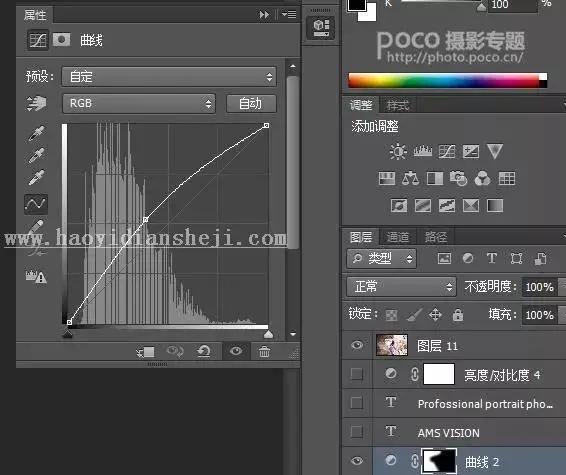Add a Curves adjustment from Adjustments panel

[x=447, y=152]
